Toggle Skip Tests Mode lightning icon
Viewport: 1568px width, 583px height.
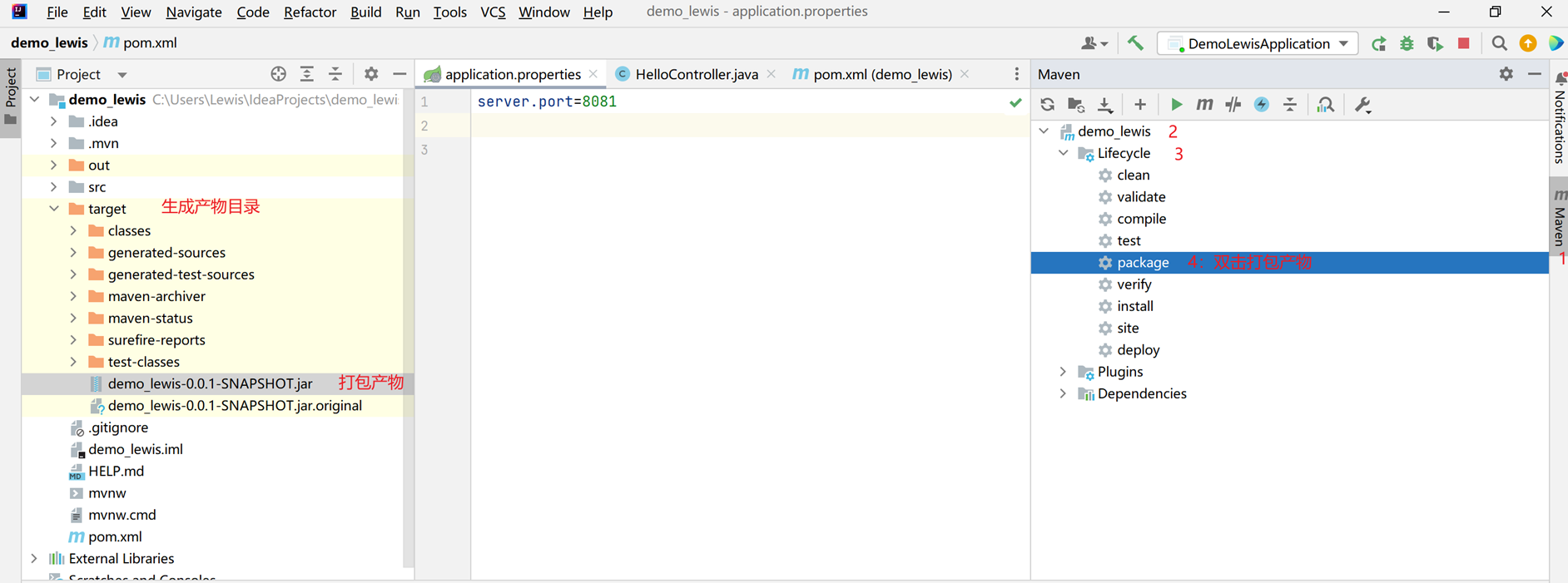point(1262,105)
